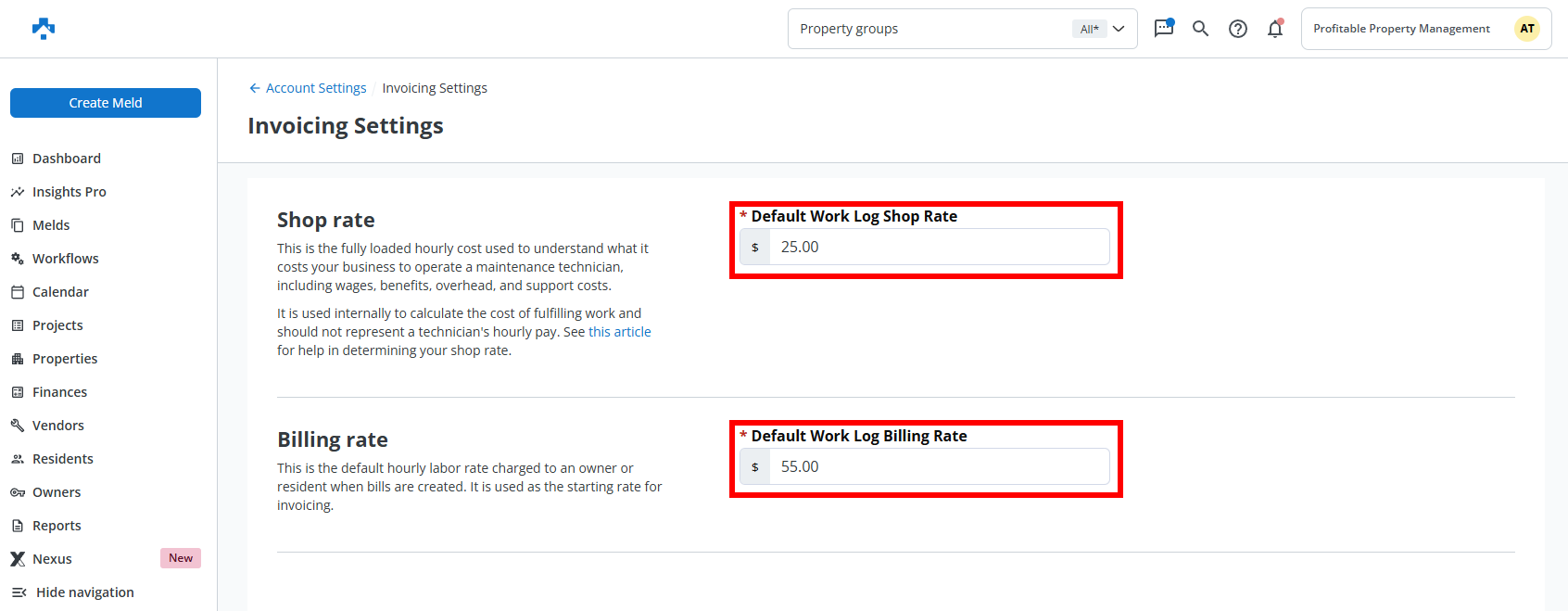Open the Profitable Property Management account menu

(1400, 29)
